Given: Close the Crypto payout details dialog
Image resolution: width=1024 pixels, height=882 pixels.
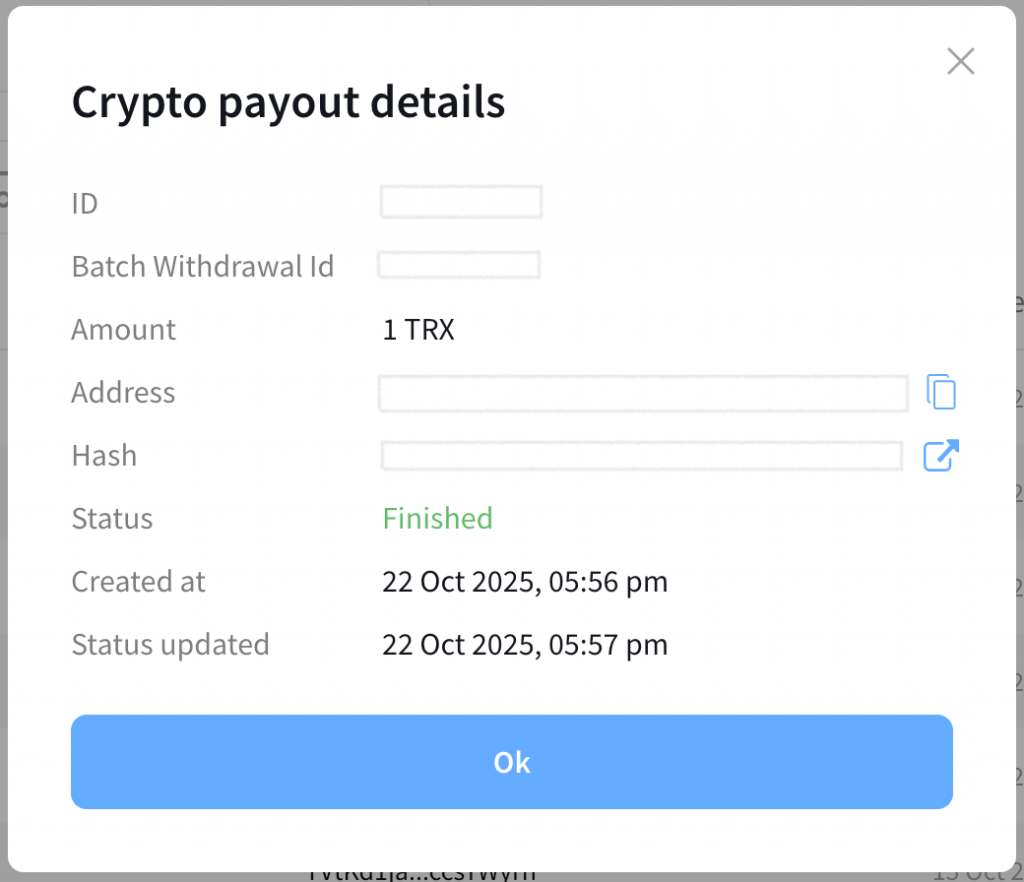Looking at the screenshot, I should pyautogui.click(x=960, y=62).
